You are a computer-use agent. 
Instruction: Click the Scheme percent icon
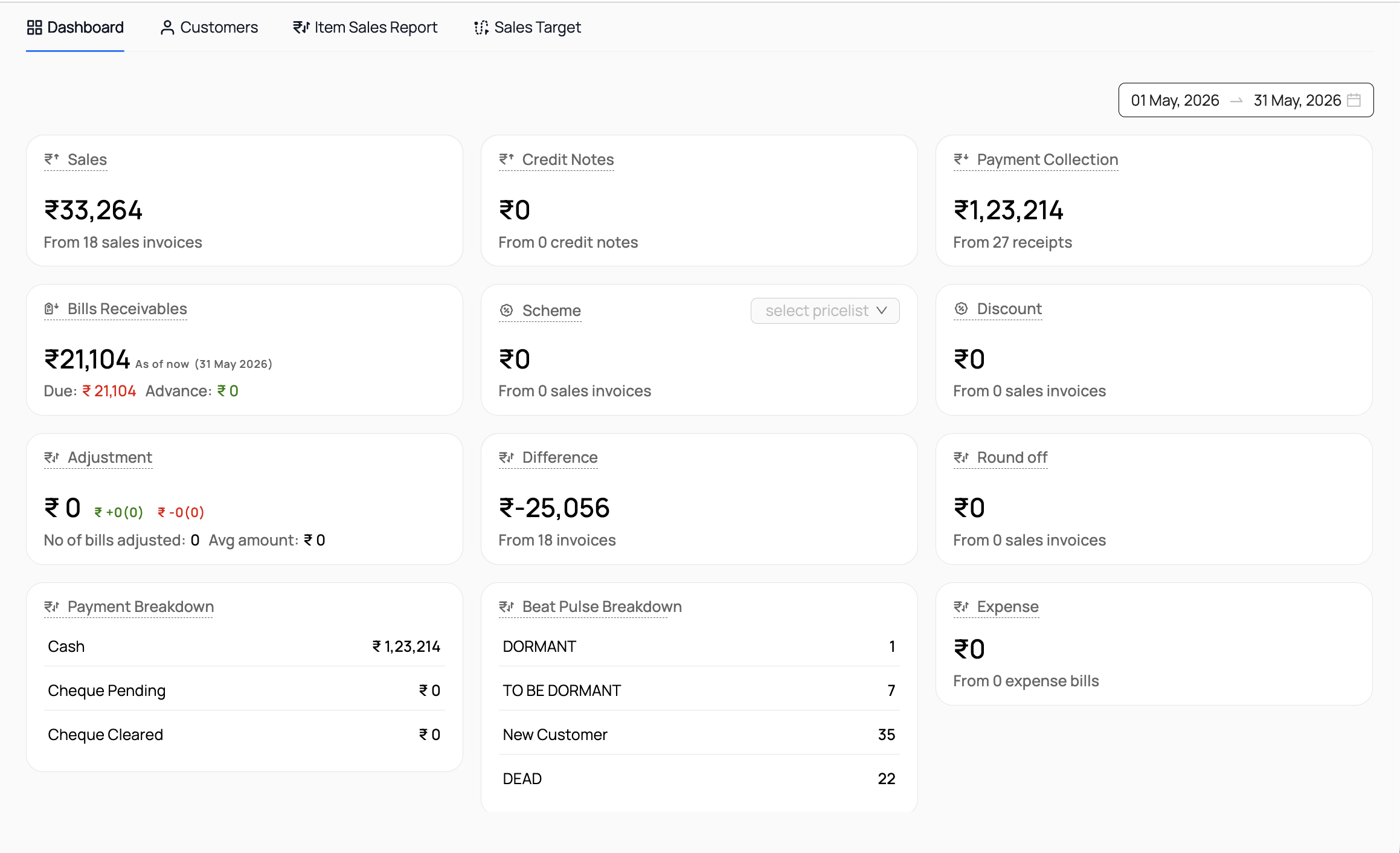(x=507, y=311)
